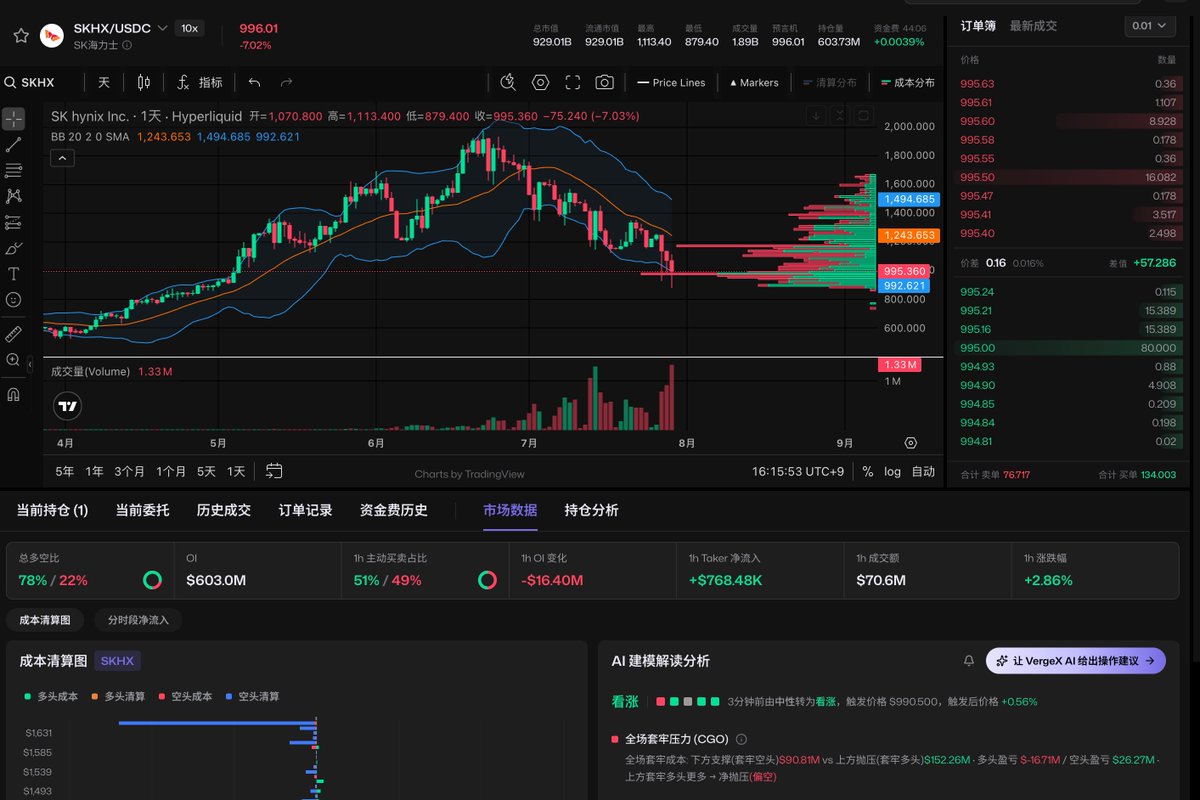Set chart range to 1天
Screen dimensions: 1200x800
[236, 471]
